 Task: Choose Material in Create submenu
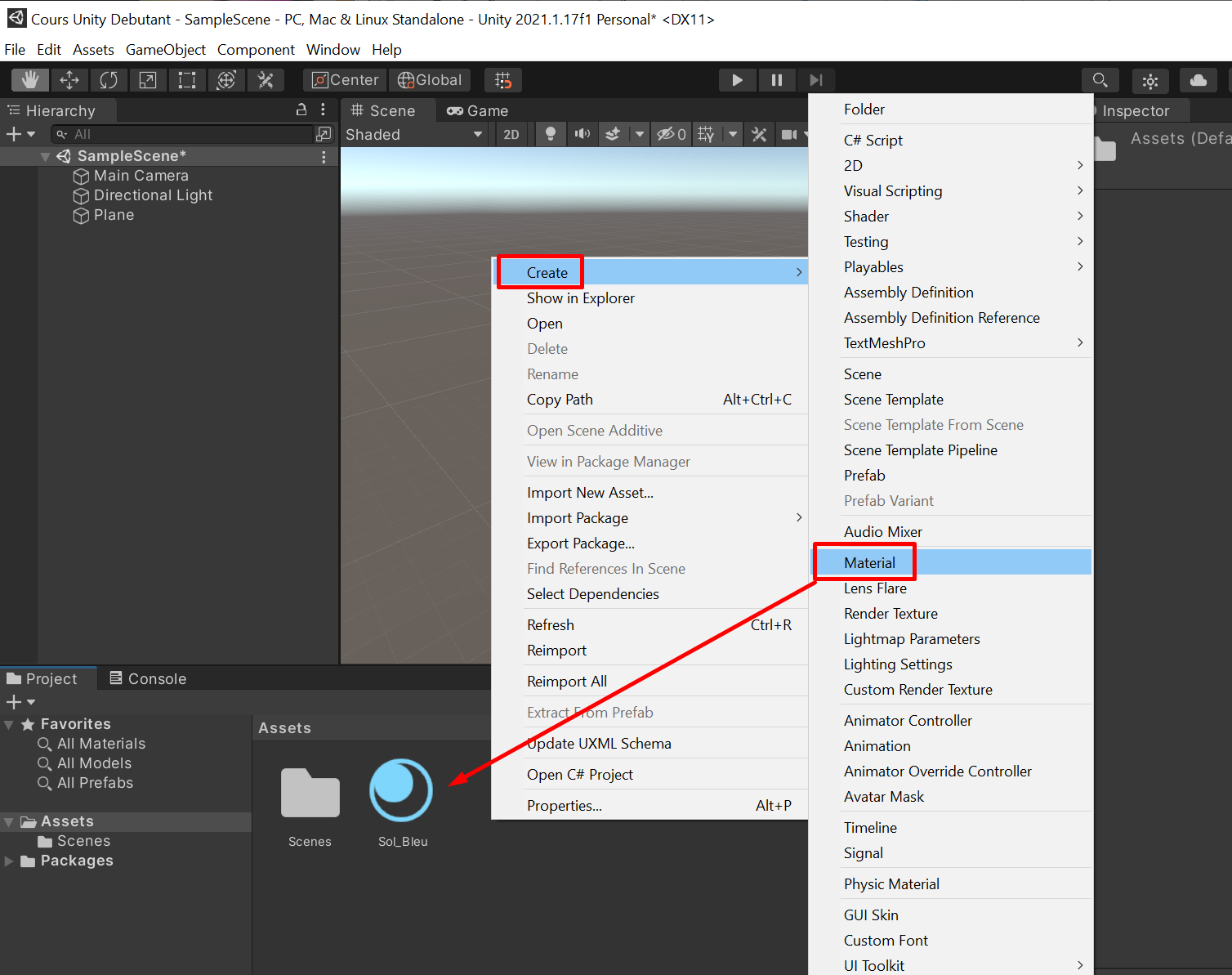pos(953,562)
